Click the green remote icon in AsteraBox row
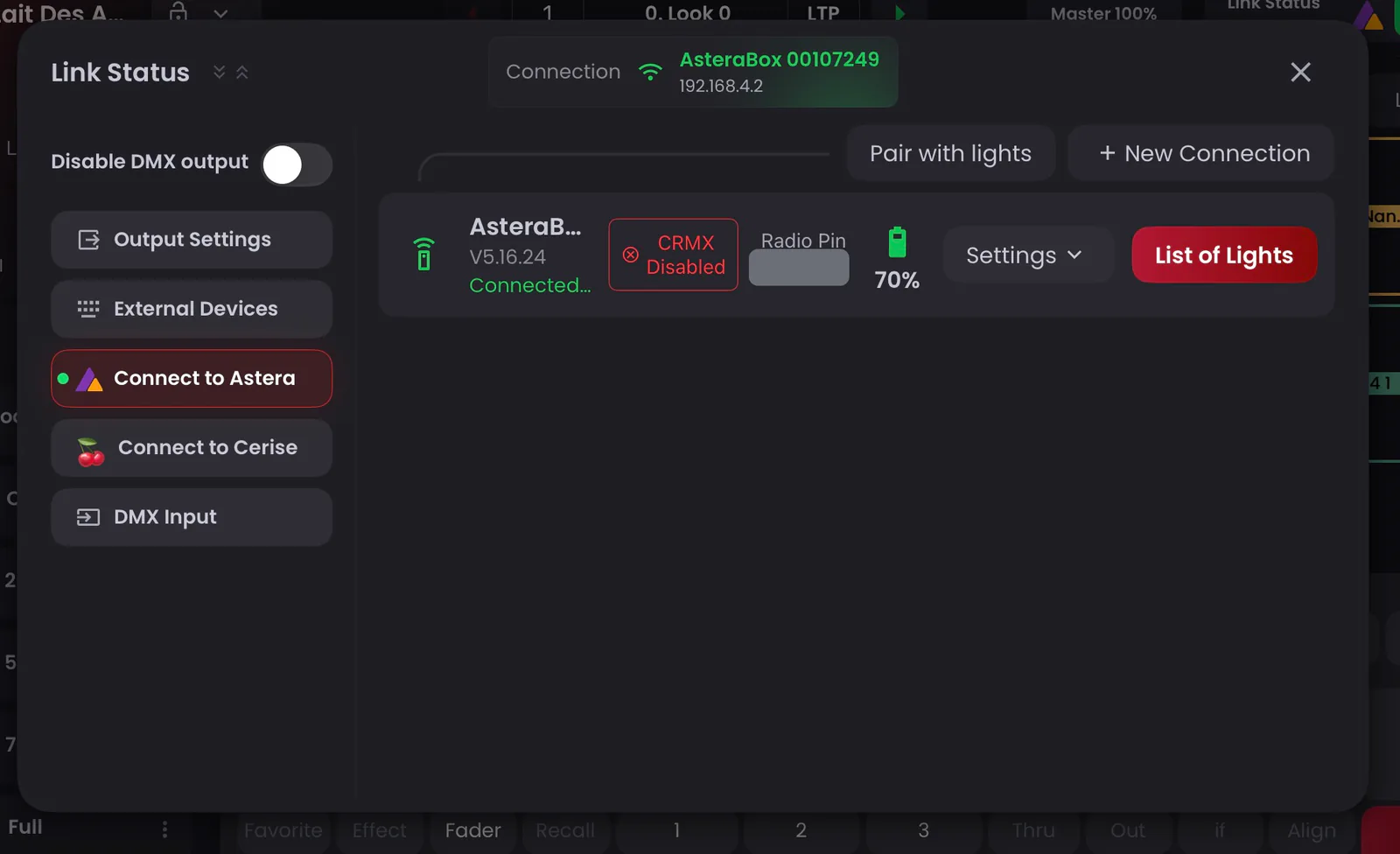 pos(423,254)
